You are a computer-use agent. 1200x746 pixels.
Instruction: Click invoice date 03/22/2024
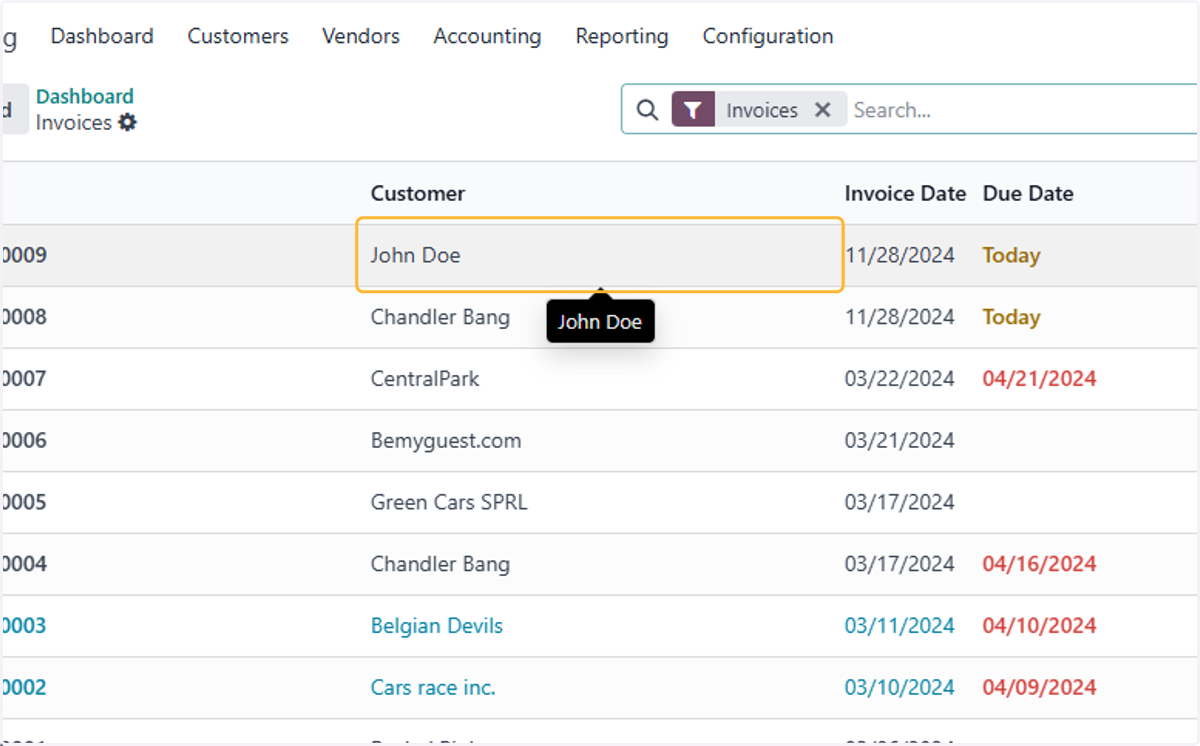[900, 379]
